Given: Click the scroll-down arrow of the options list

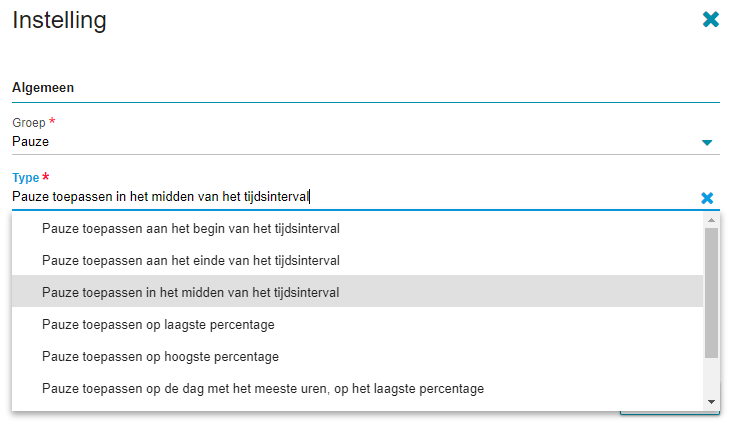Looking at the screenshot, I should [x=711, y=402].
